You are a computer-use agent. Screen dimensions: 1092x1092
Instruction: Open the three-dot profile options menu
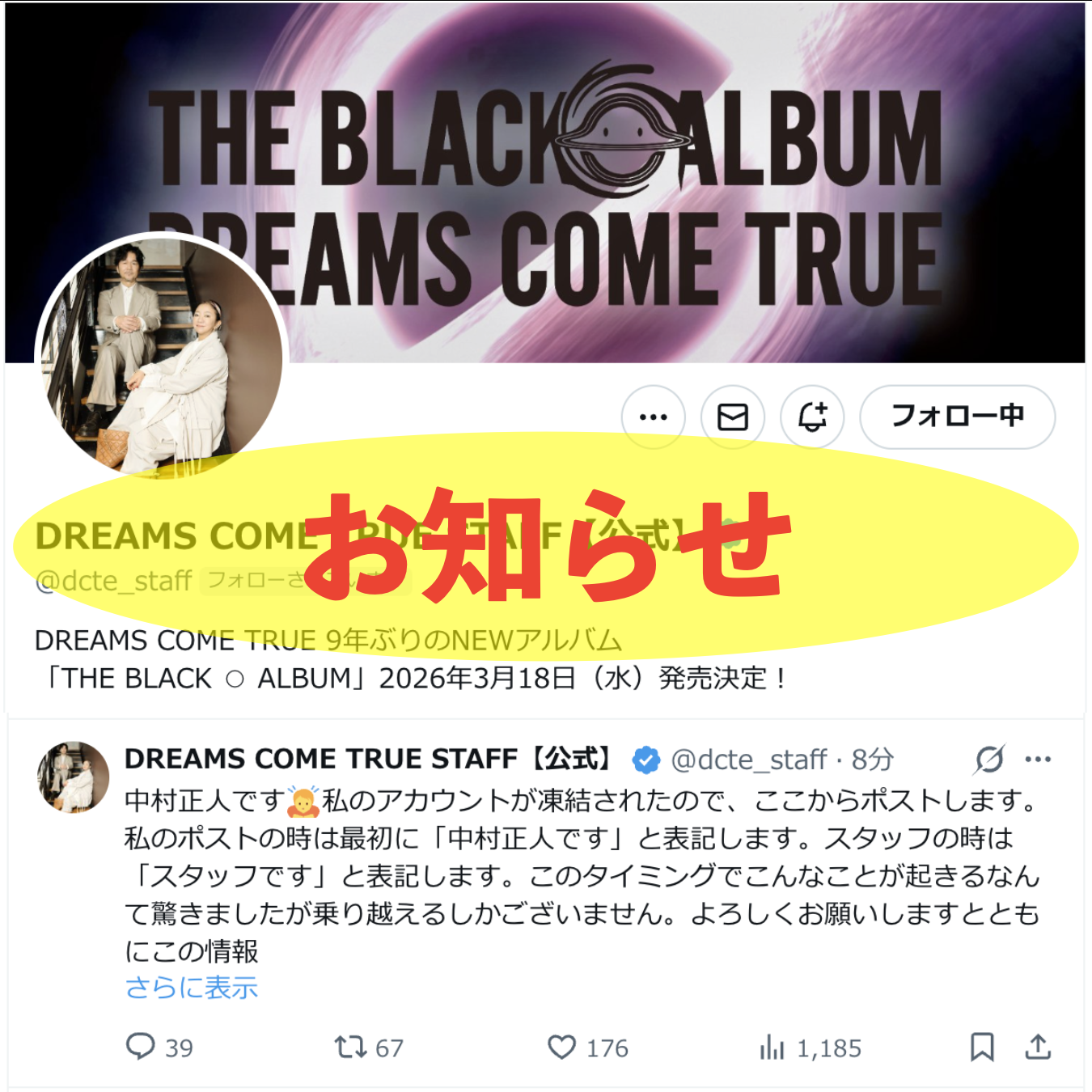[653, 417]
